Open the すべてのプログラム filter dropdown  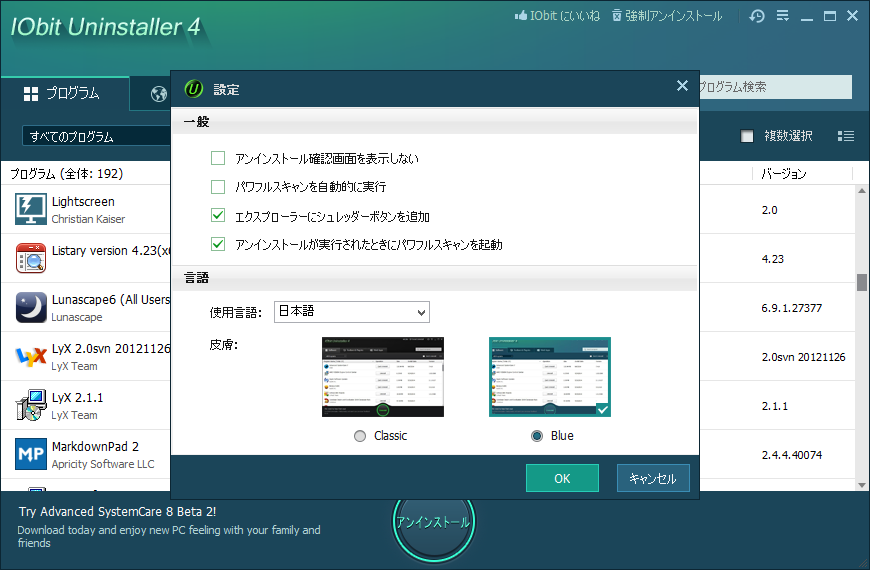point(97,136)
